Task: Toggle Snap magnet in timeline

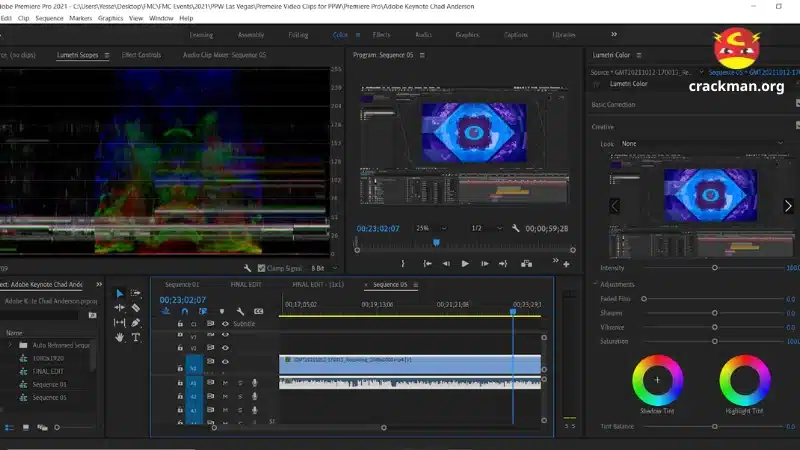Action: [x=185, y=311]
